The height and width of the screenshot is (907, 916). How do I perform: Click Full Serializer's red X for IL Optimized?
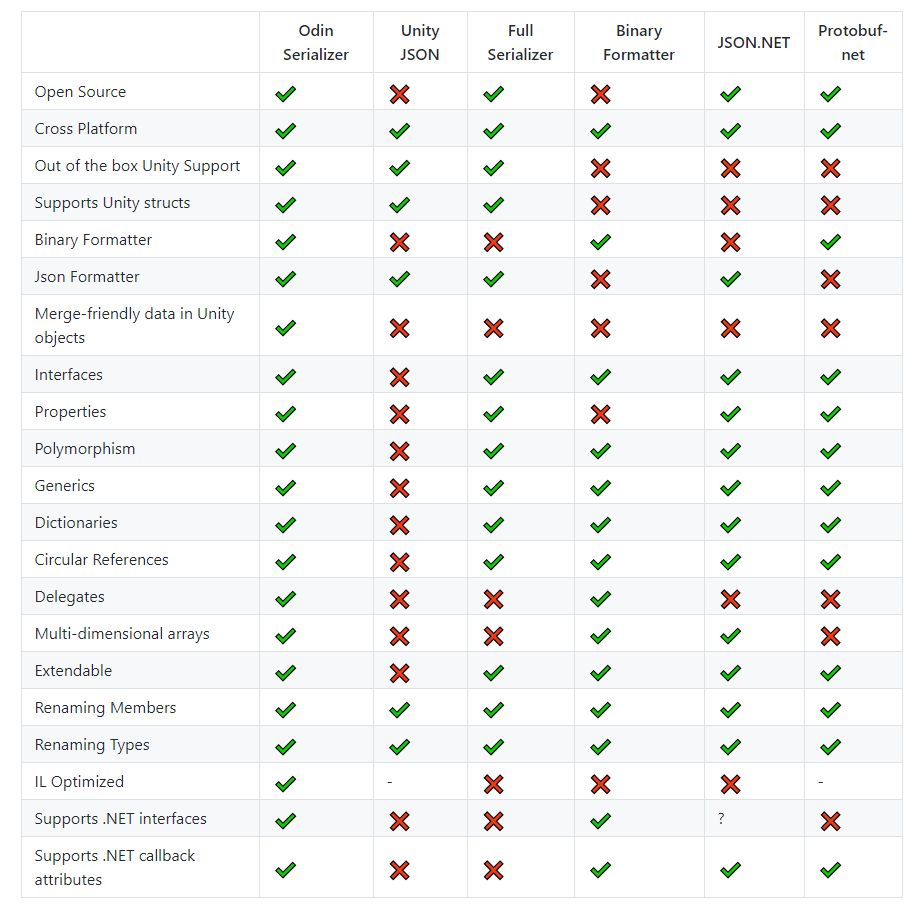[493, 784]
